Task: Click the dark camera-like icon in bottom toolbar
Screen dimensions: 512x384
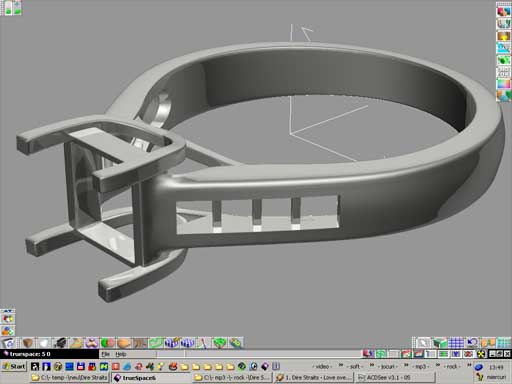Action: pos(60,343)
